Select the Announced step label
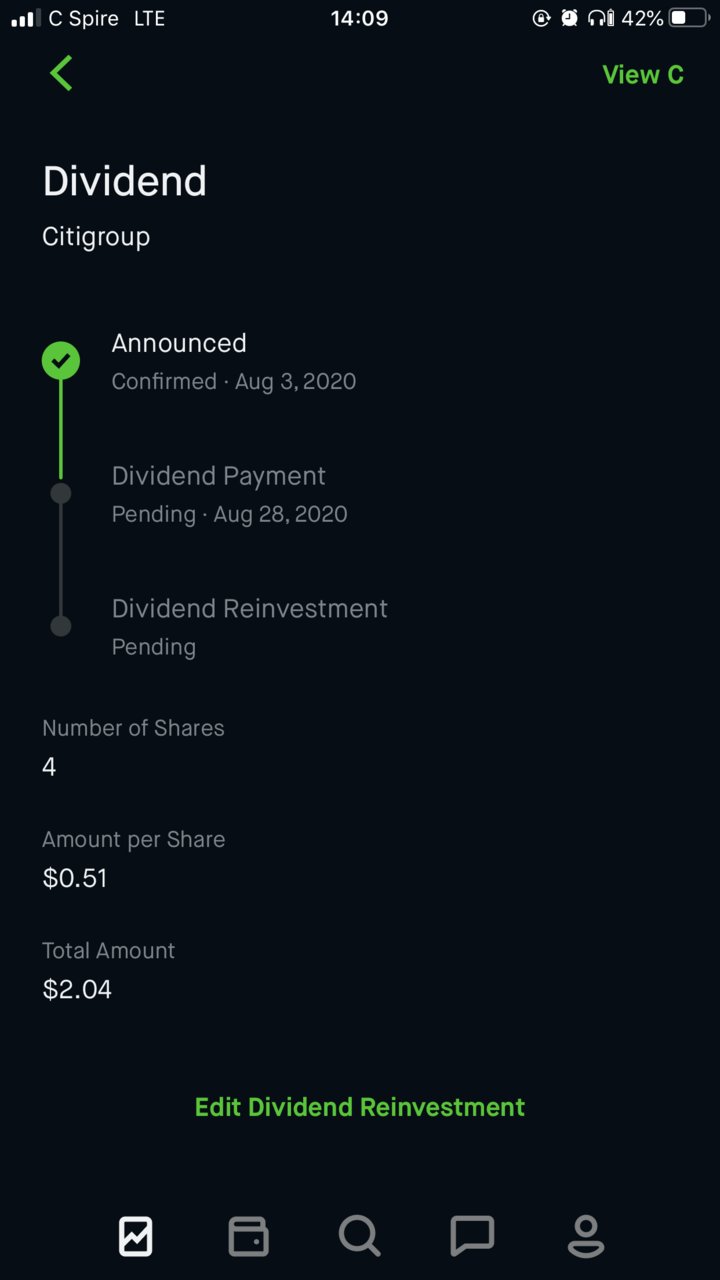Image resolution: width=720 pixels, height=1280 pixels. [x=179, y=343]
